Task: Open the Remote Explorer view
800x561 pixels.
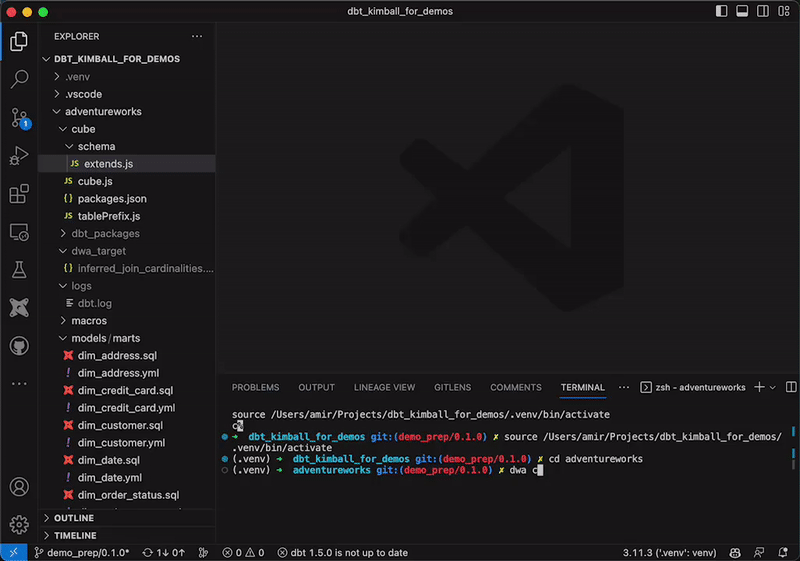Action: coord(19,232)
